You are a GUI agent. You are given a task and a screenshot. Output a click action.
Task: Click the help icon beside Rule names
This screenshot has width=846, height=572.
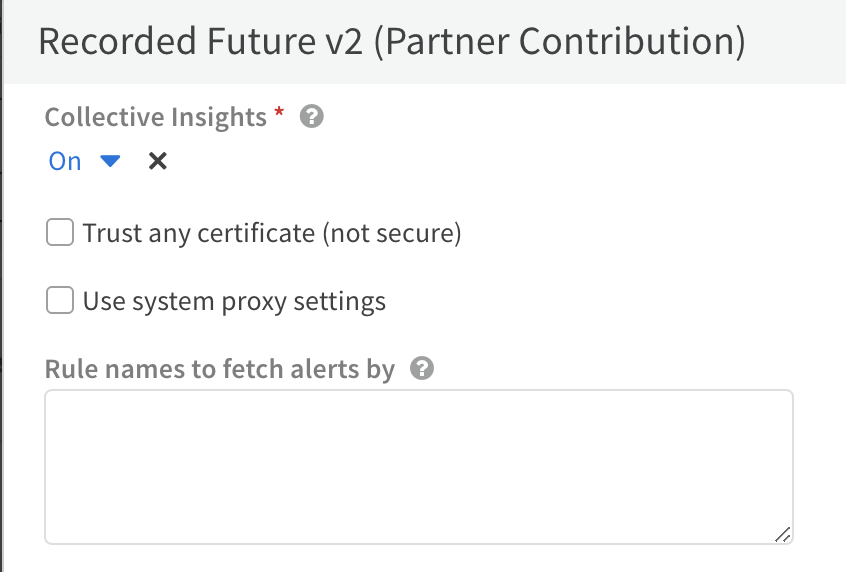[x=422, y=369]
